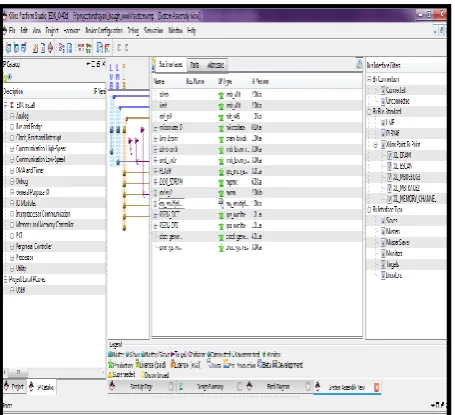Toggle the Connected filter checkbox
This screenshot has height=415, width=455.
click(x=383, y=90)
